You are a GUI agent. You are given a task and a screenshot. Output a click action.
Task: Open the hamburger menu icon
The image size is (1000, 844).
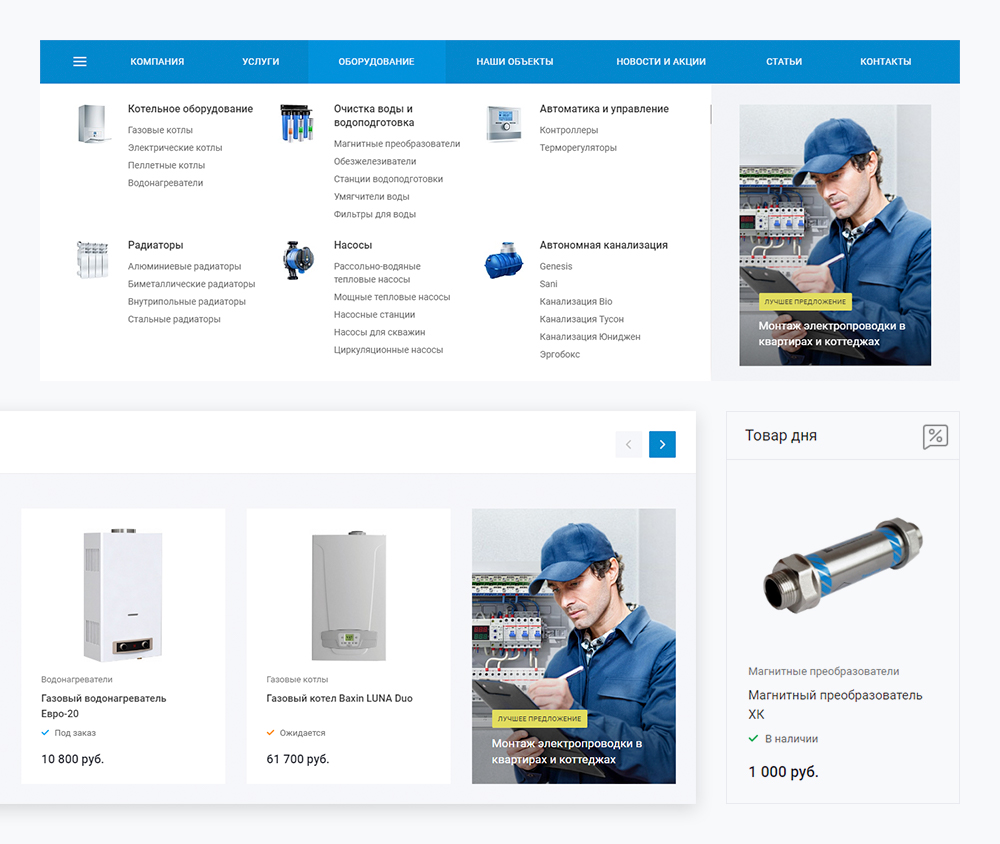80,62
